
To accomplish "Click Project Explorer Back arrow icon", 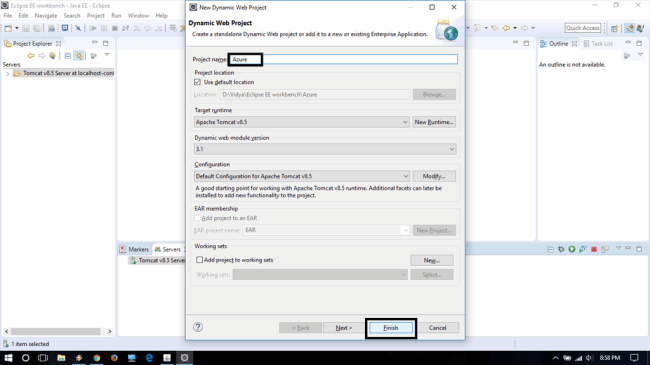I will 31,56.
